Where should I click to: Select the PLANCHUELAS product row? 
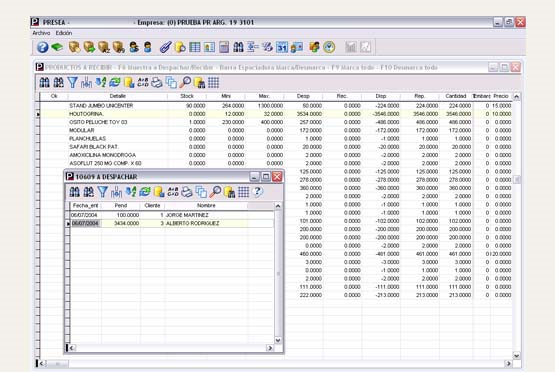coord(276,138)
